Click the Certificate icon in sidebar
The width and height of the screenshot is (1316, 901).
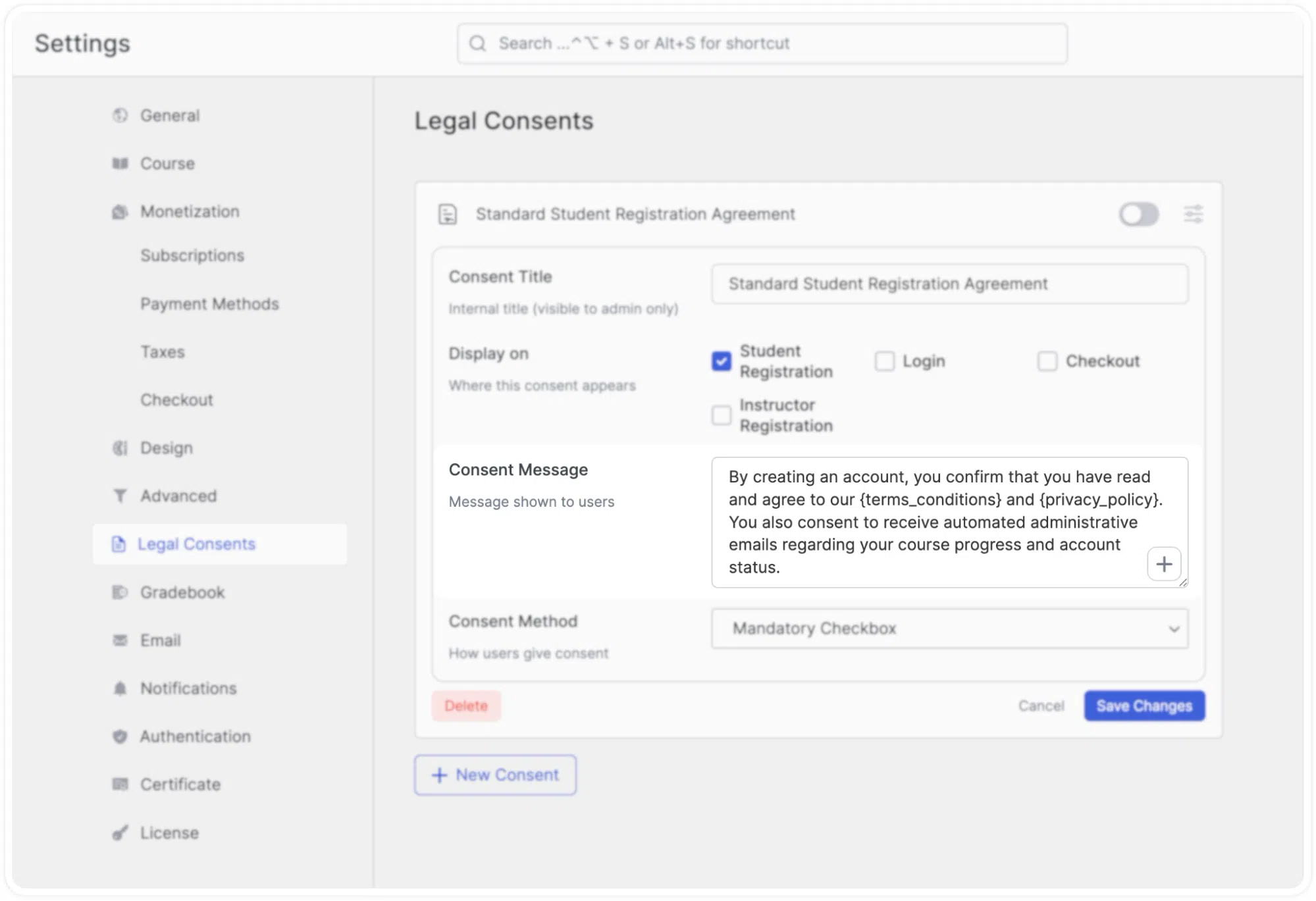(120, 784)
